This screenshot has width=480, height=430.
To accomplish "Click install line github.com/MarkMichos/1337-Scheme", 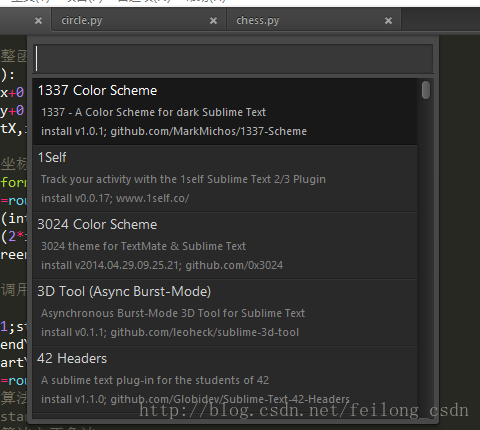I will pyautogui.click(x=174, y=131).
